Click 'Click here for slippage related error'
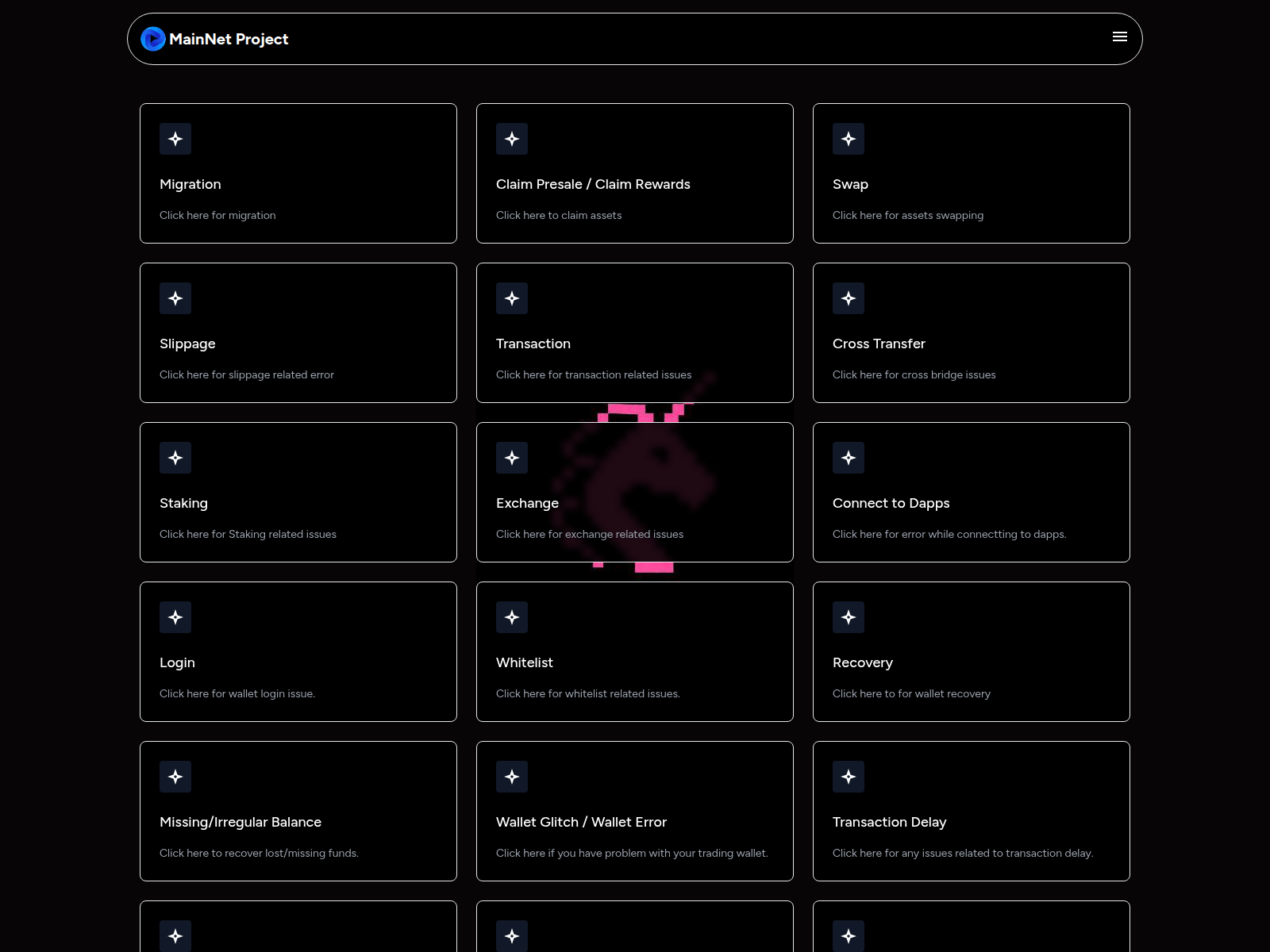Viewport: 1270px width, 952px height. click(247, 374)
